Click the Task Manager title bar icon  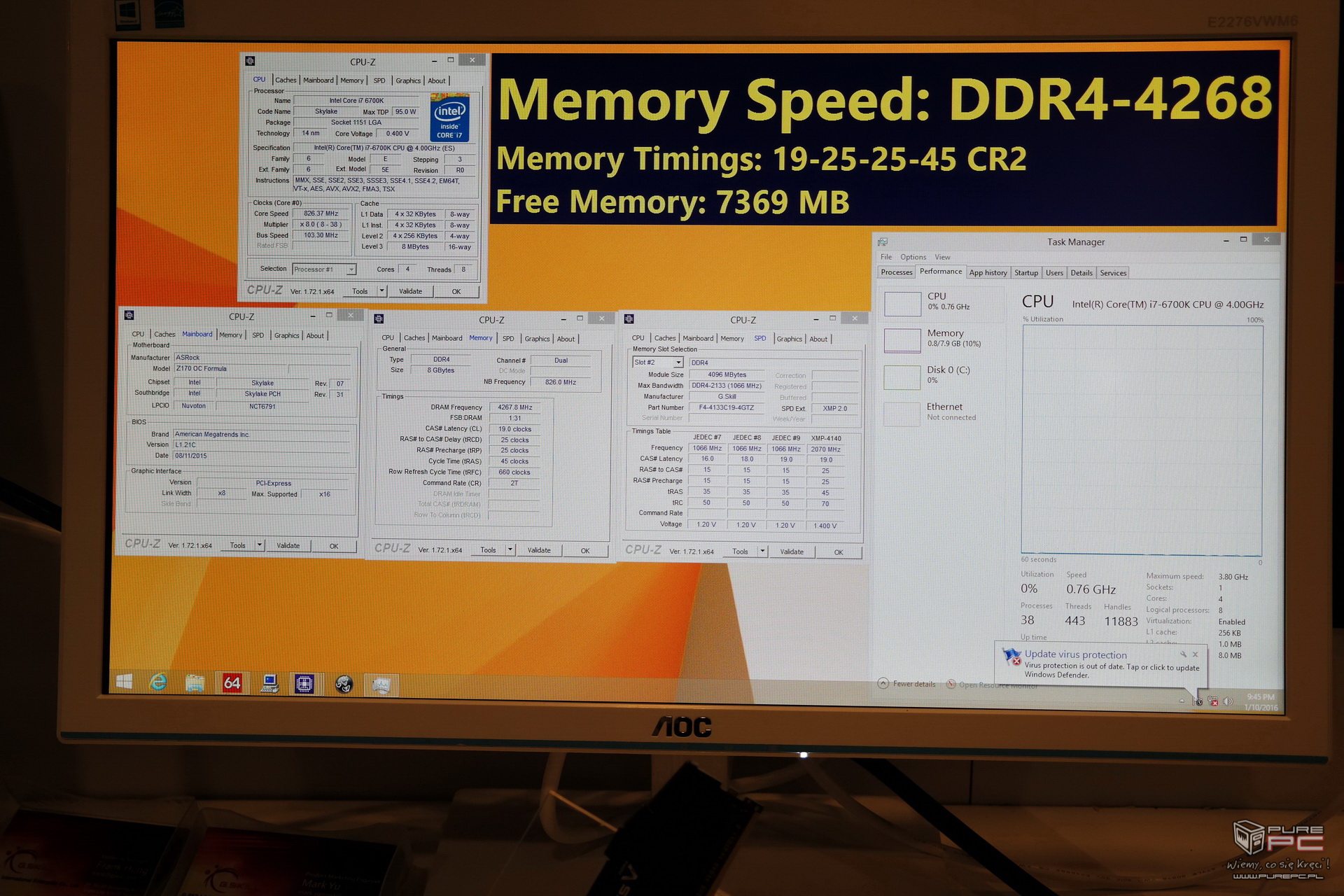[x=883, y=241]
